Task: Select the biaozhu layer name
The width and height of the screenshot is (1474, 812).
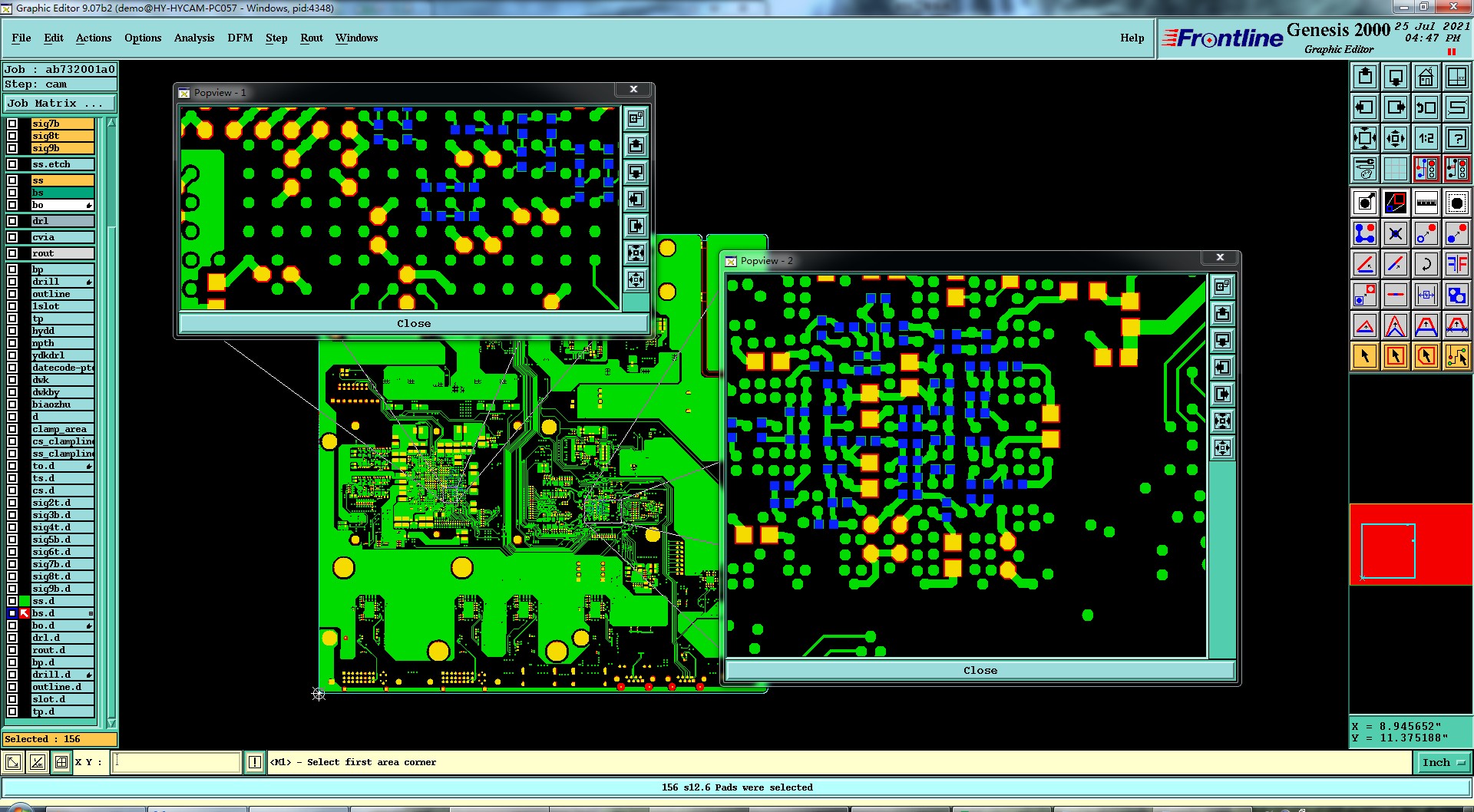Action: coord(62,404)
